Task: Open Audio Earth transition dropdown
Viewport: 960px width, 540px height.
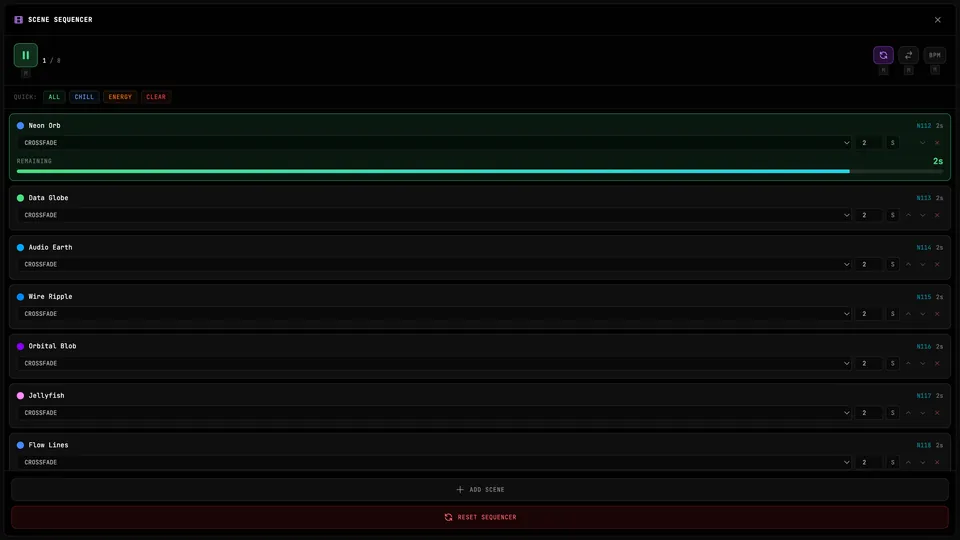Action: [x=435, y=264]
